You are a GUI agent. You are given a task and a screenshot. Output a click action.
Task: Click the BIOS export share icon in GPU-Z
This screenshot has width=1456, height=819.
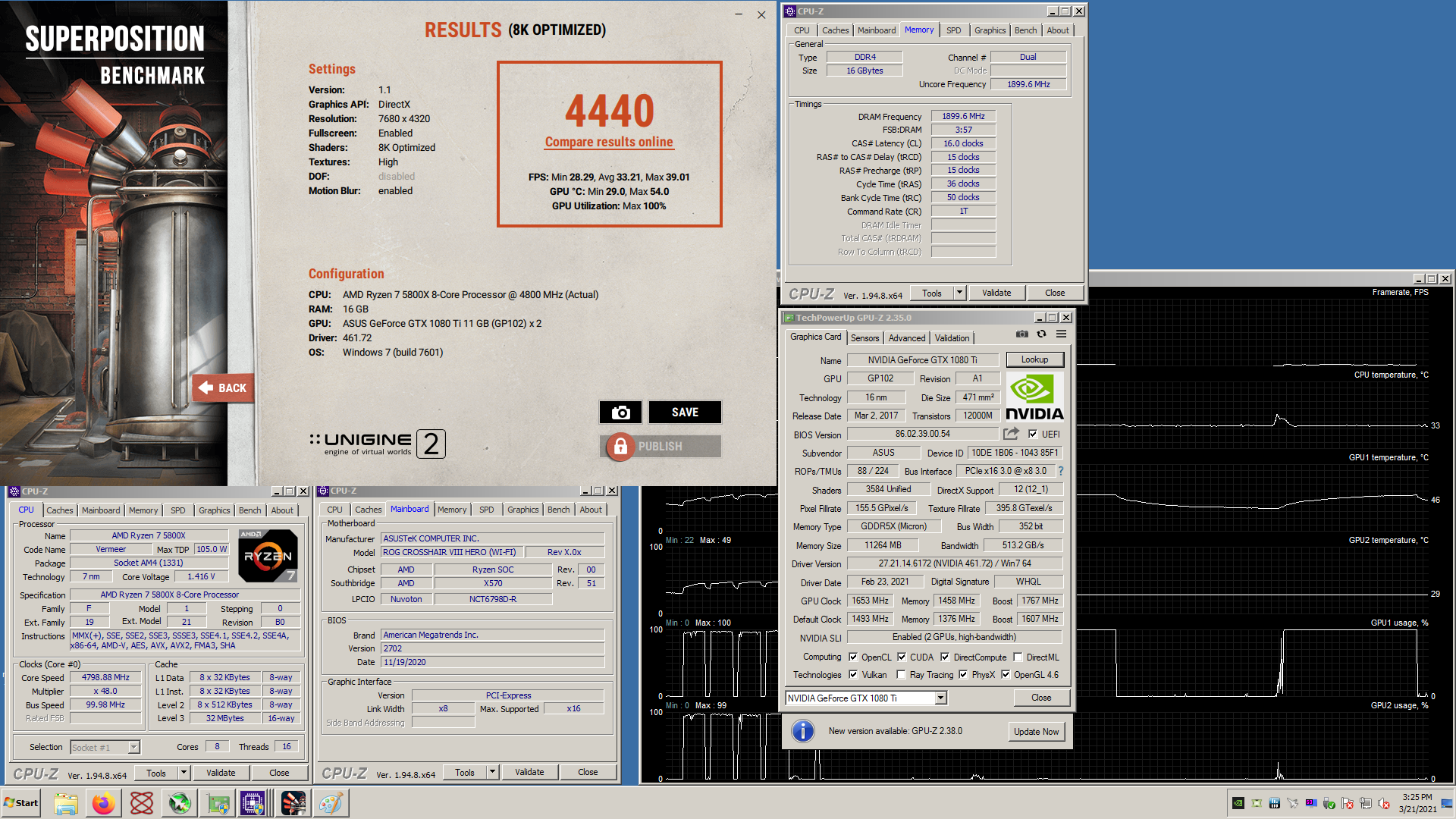pyautogui.click(x=1011, y=434)
